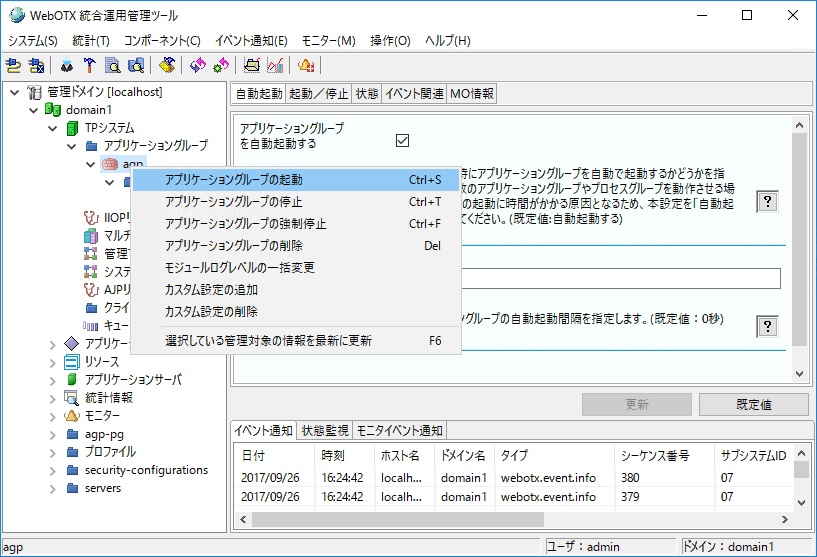Select カスタム設定の削除 menu entry

pyautogui.click(x=296, y=311)
